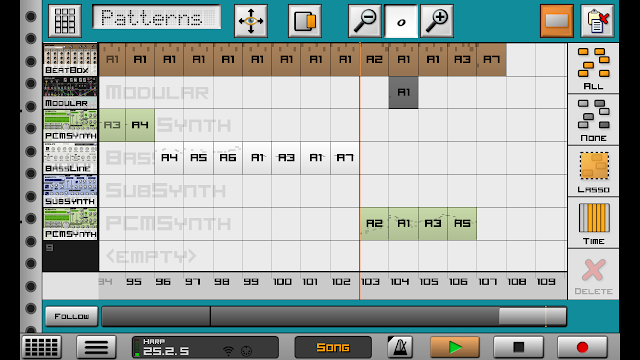Stop playback with the Stop button
This screenshot has height=360, width=640.
(518, 347)
